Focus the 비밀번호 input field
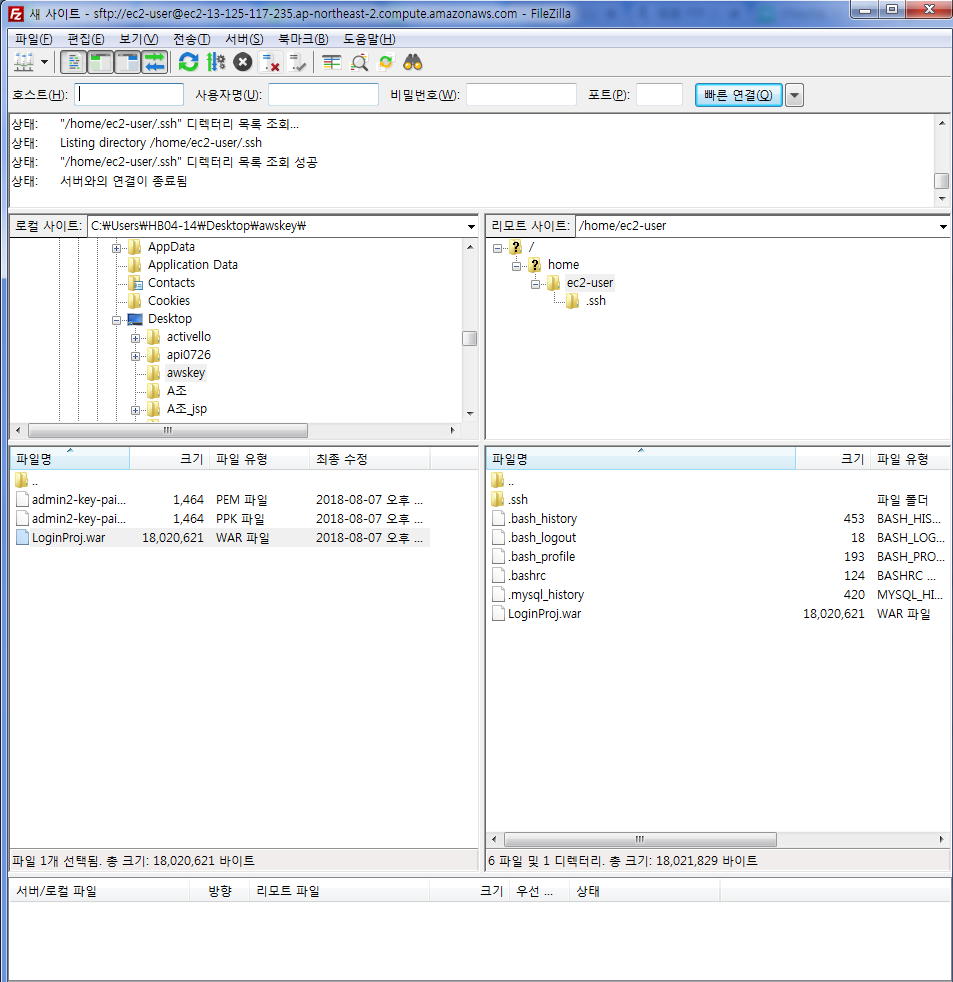This screenshot has height=982, width=953. pos(521,95)
